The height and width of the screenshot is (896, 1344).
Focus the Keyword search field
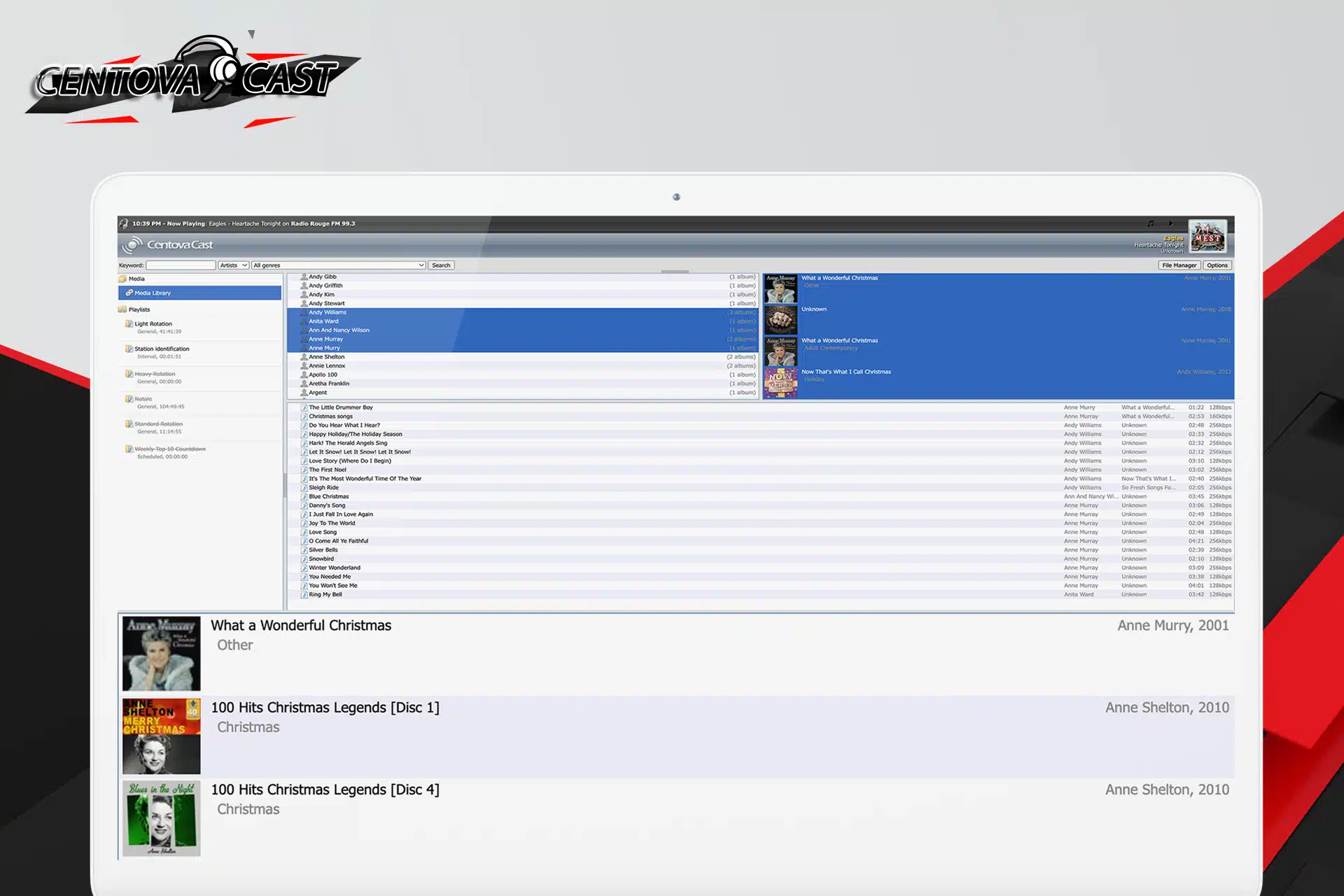coord(181,265)
